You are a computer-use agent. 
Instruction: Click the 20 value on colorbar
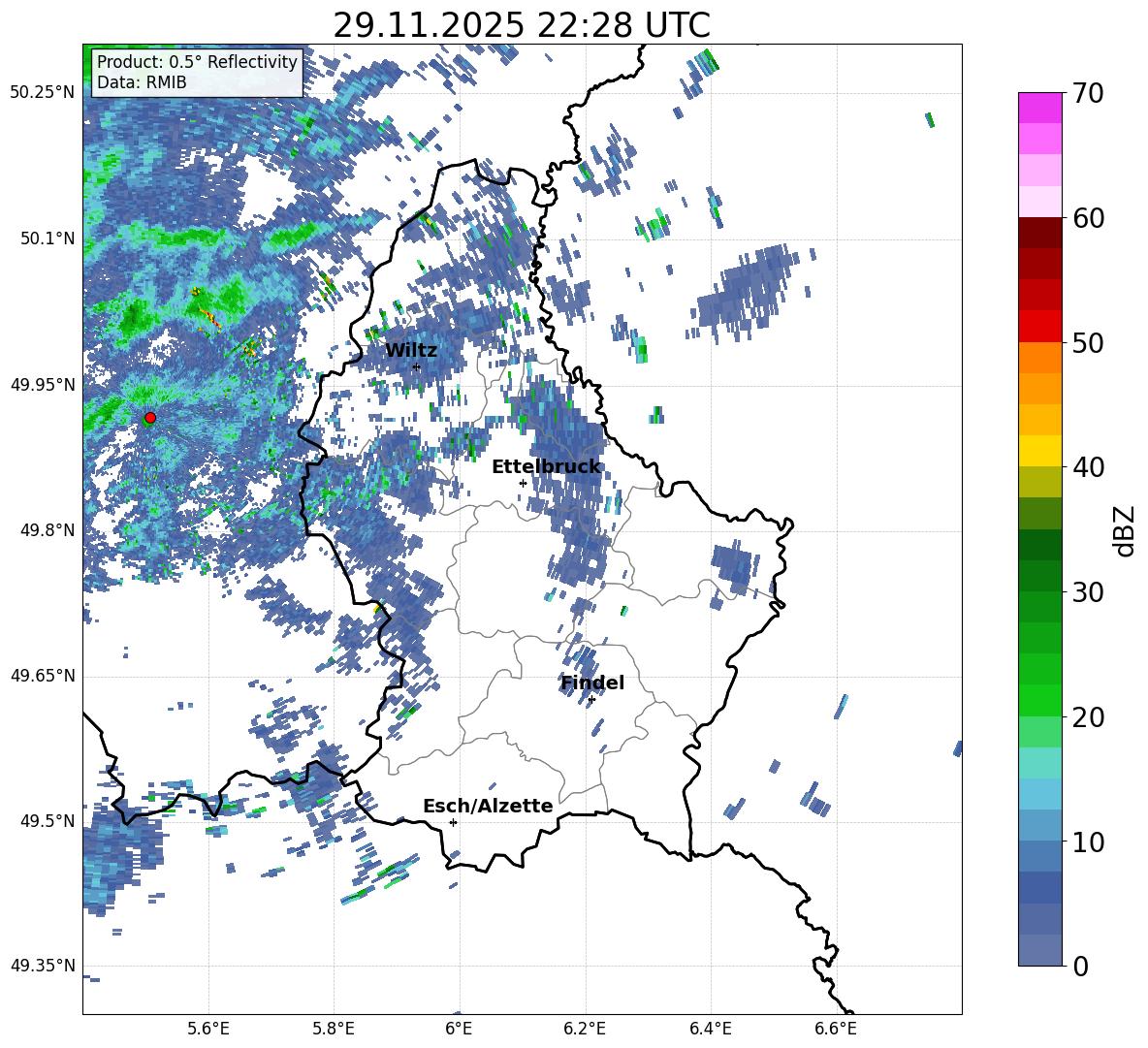pos(1089,717)
